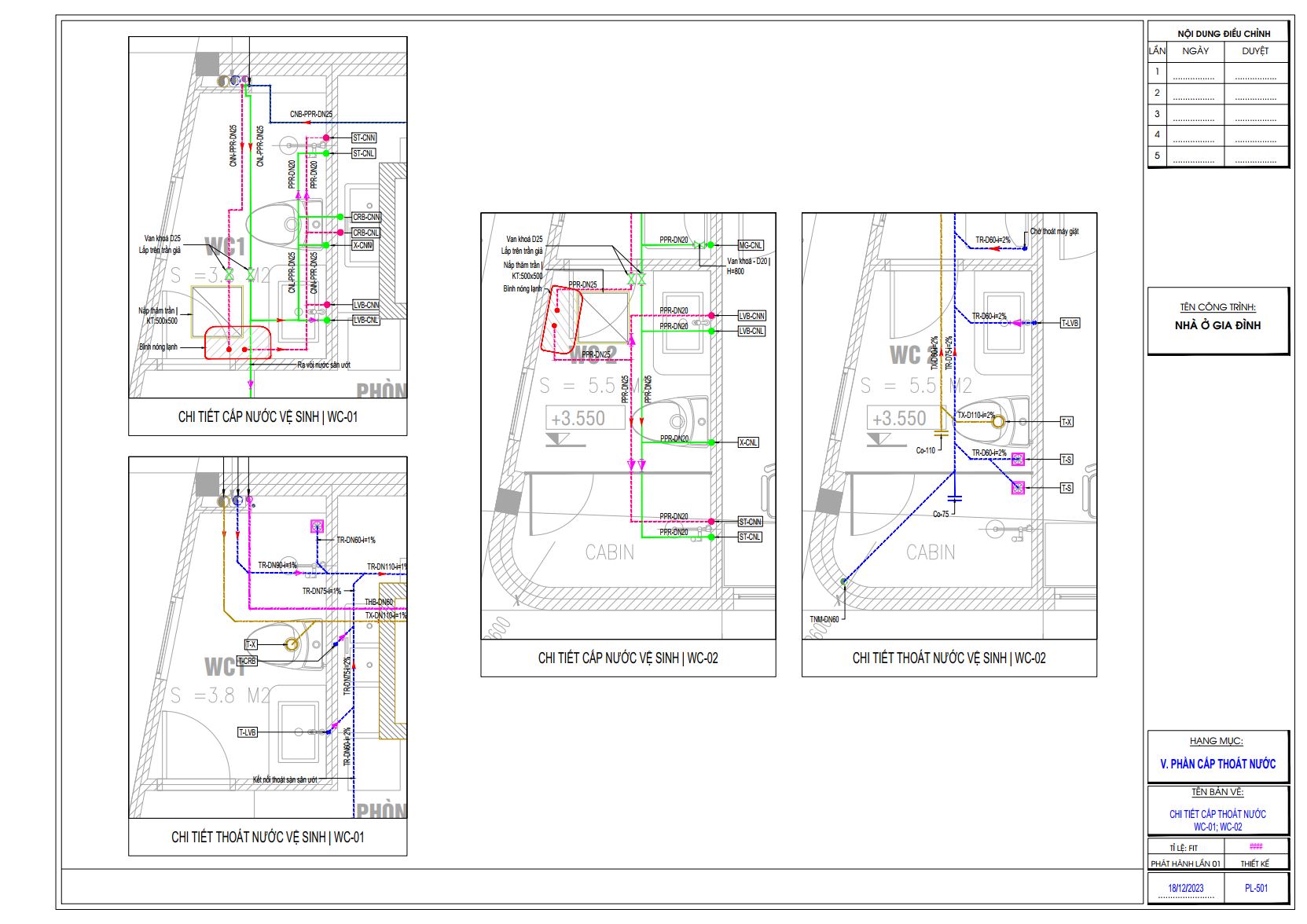Select the 'TR-DN60-i=1%' pipe label

pyautogui.click(x=356, y=541)
